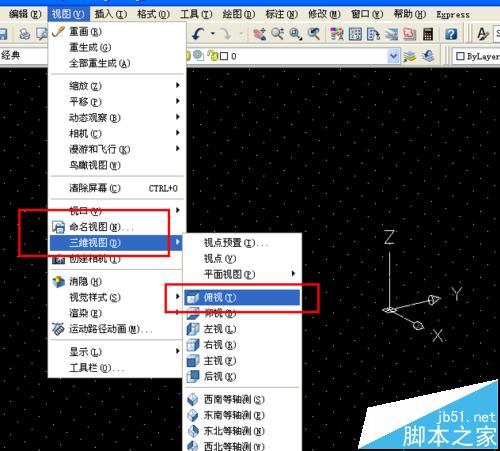
Task: Toggle the layer 0 lock icon
Action: (x=212, y=55)
